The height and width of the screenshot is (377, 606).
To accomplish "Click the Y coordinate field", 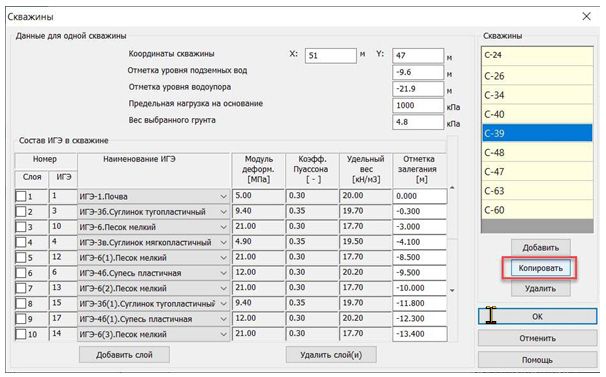I will click(x=418, y=56).
